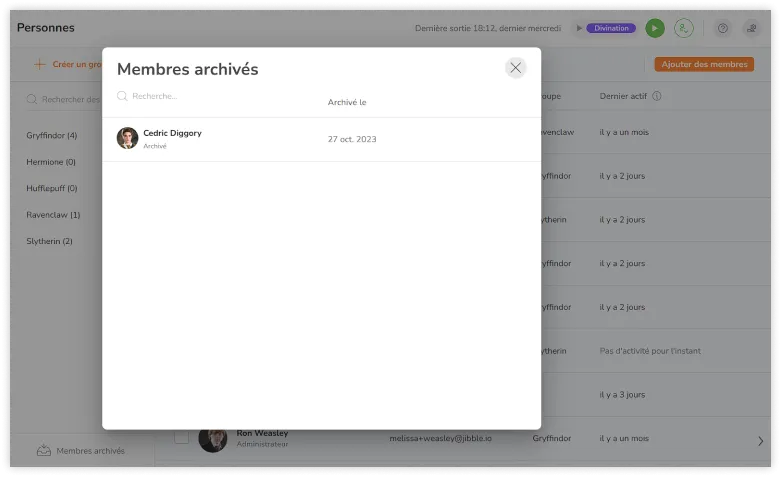This screenshot has width=781, height=477.
Task: Expand Ron Weasley row chevron
Action: pos(760,440)
